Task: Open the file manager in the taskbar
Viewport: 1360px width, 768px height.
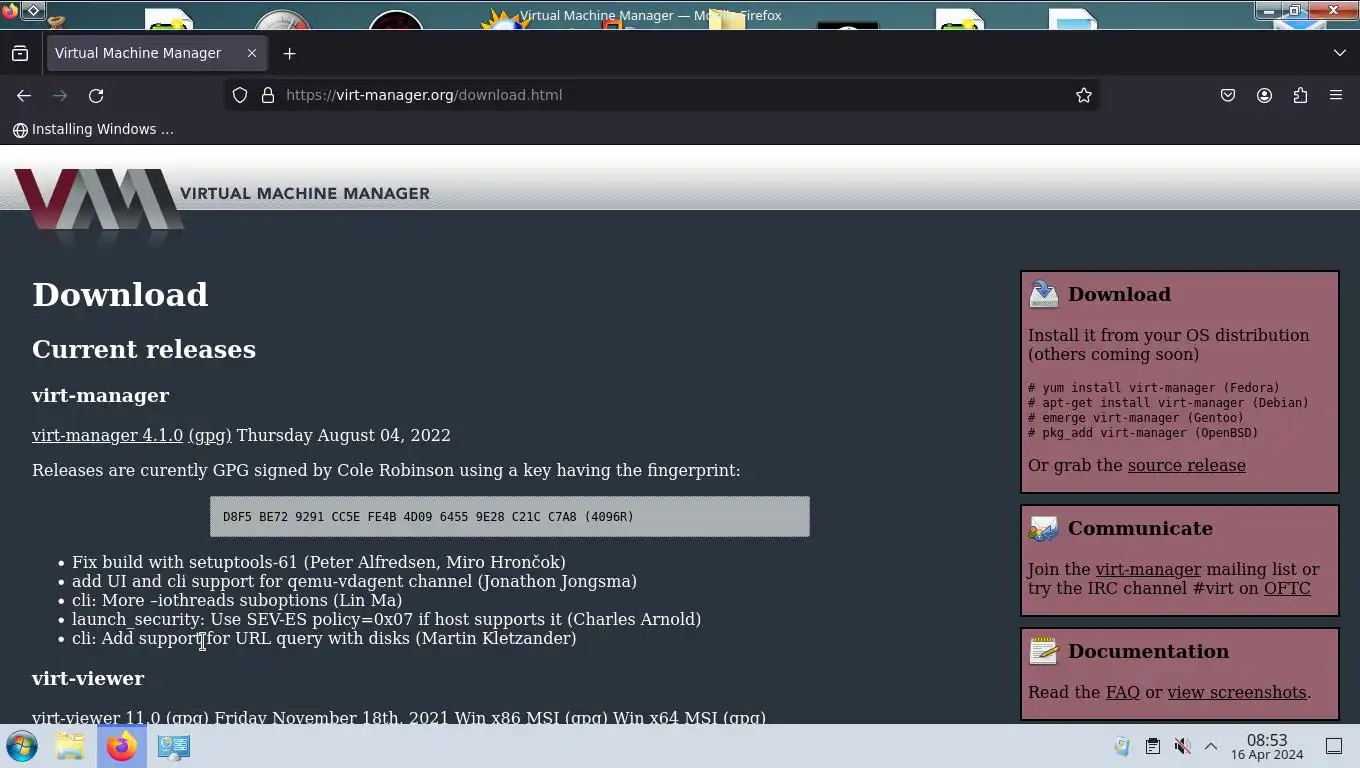Action: [70, 746]
